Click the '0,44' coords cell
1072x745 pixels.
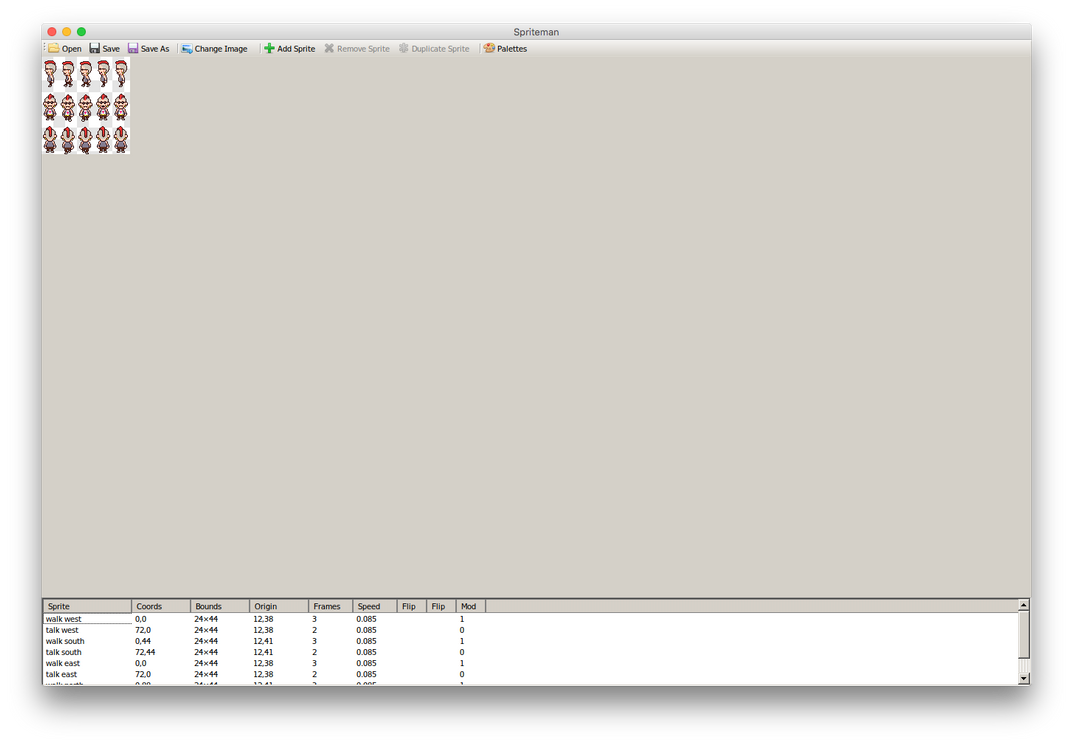143,641
